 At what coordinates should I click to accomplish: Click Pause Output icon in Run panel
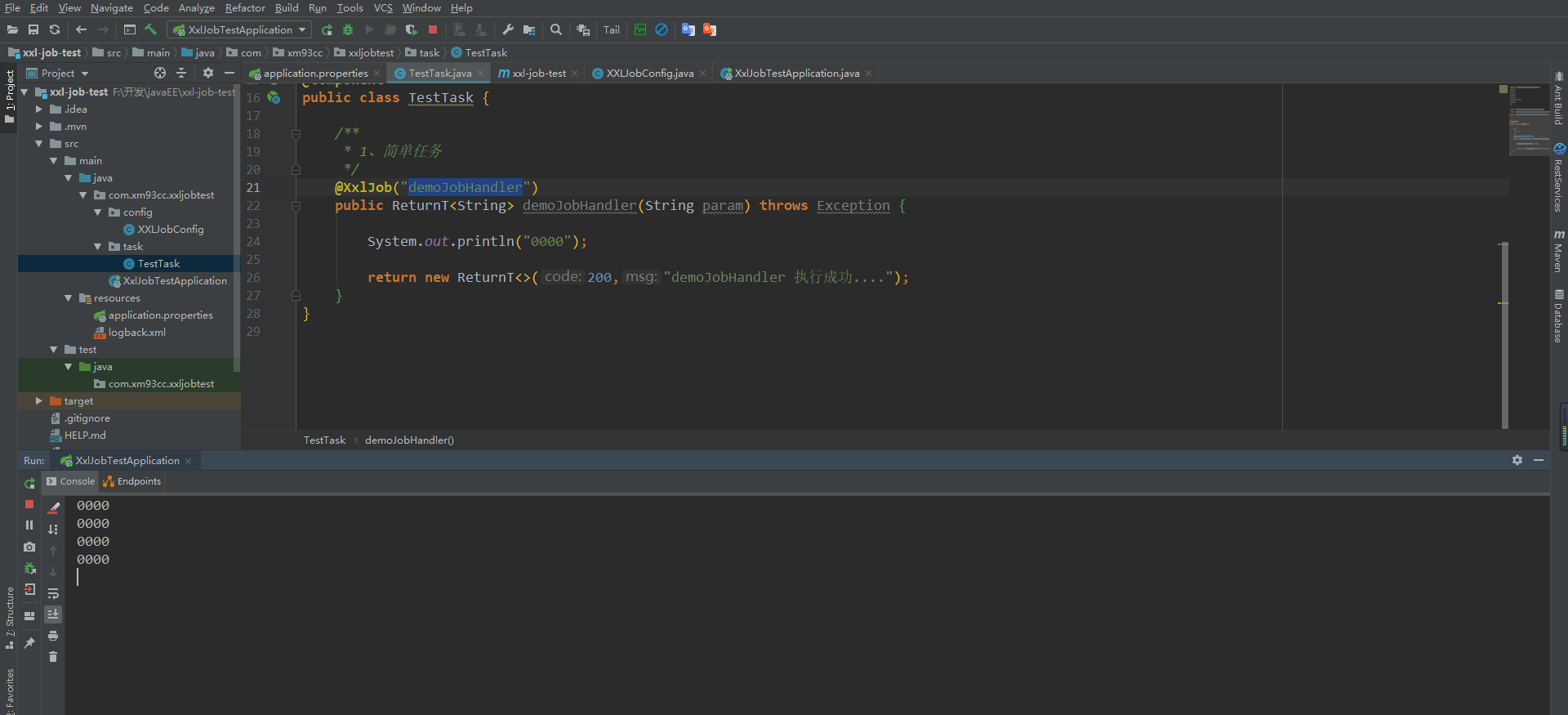[29, 525]
